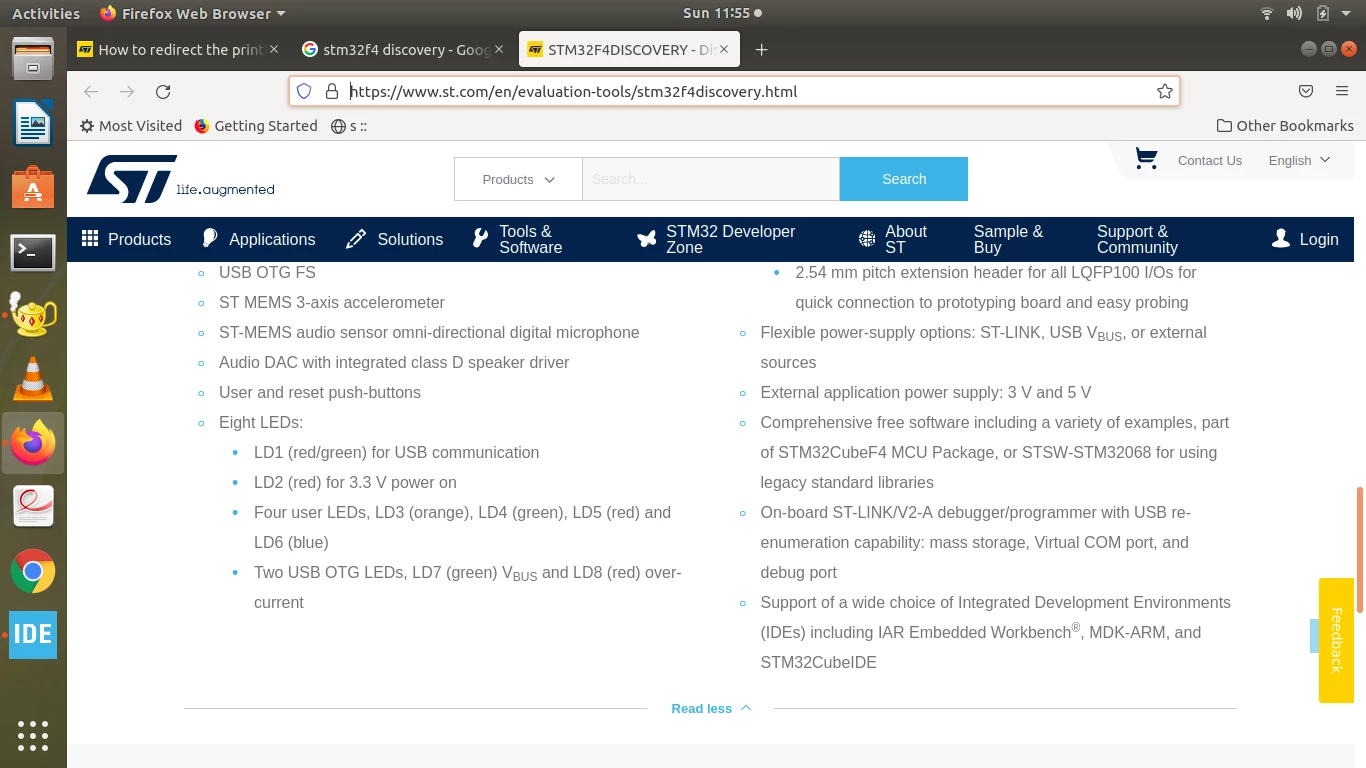This screenshot has height=768, width=1366.
Task: Close the STM32F4DISCOVERY tab
Action: click(725, 49)
